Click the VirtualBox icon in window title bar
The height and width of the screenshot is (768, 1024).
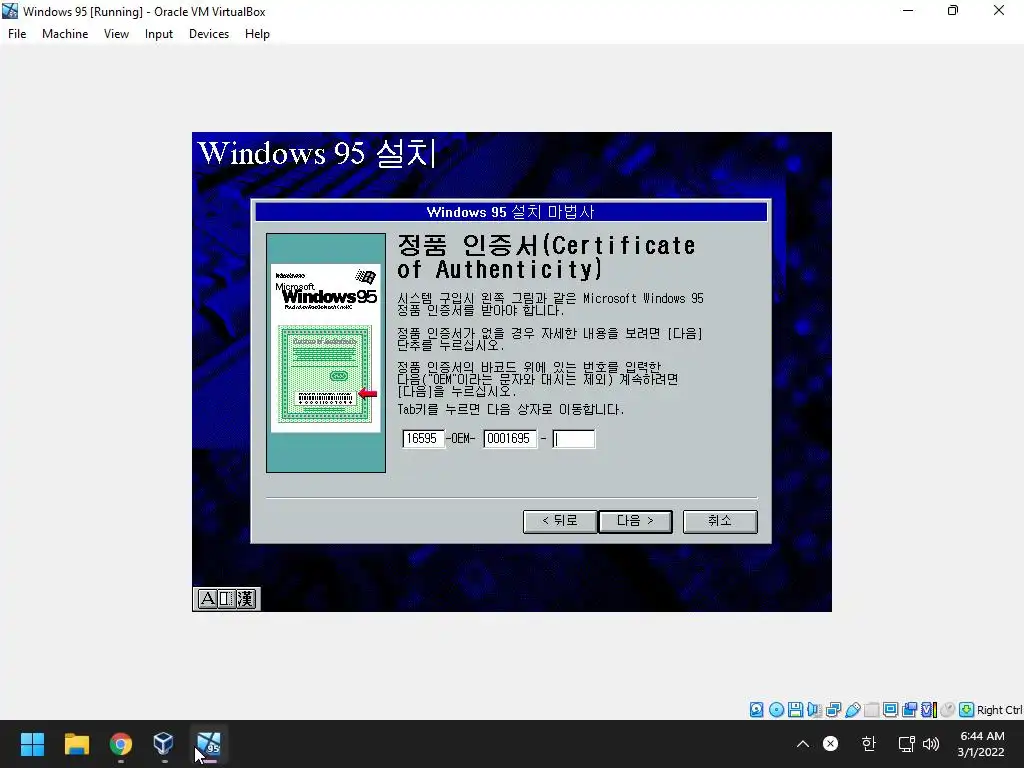pos(10,11)
